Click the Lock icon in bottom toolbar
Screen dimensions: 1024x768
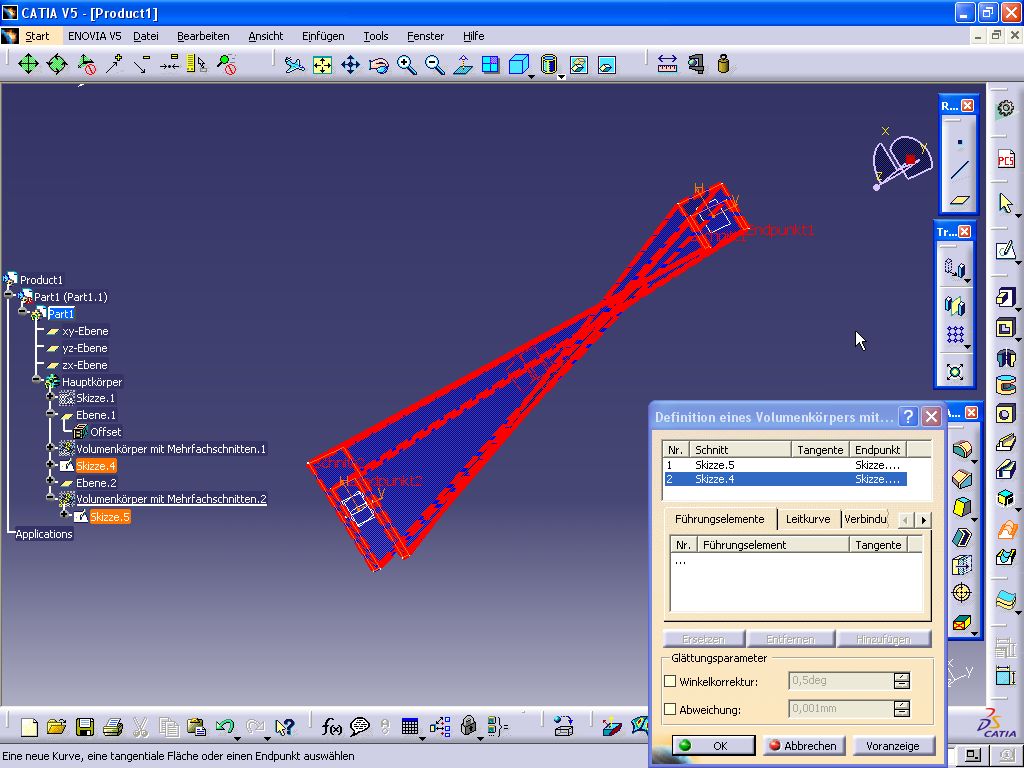coord(468,725)
